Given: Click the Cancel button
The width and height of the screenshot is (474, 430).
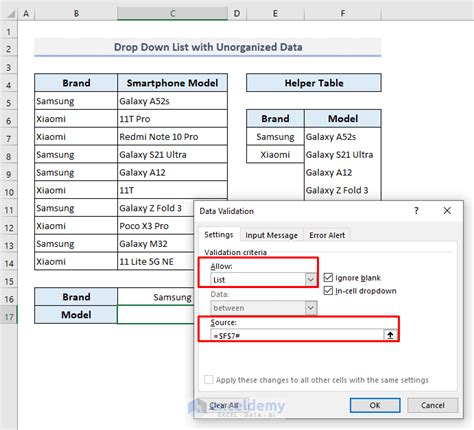Looking at the screenshot, I should click(x=432, y=405).
